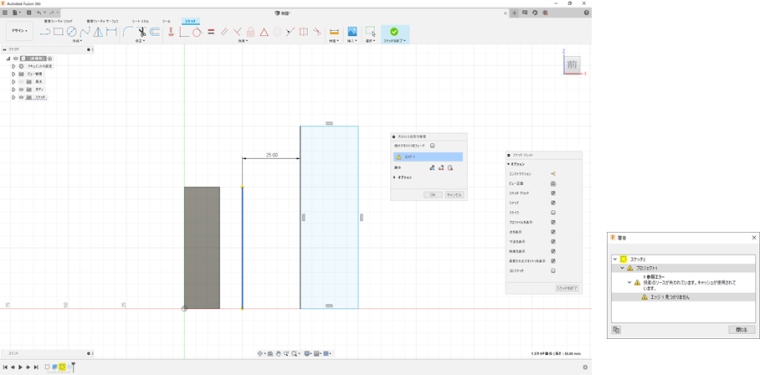Select the Offset tool
Image resolution: width=760 pixels, height=375 pixels.
point(155,32)
